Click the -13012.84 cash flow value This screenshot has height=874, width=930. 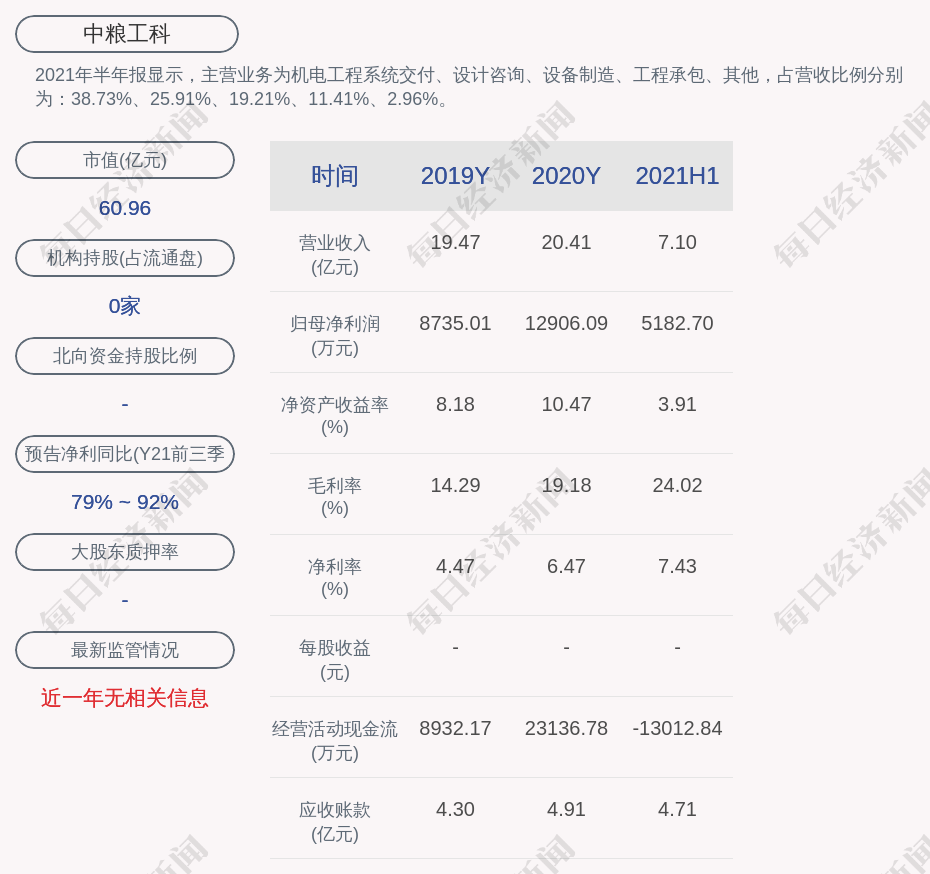tap(677, 728)
